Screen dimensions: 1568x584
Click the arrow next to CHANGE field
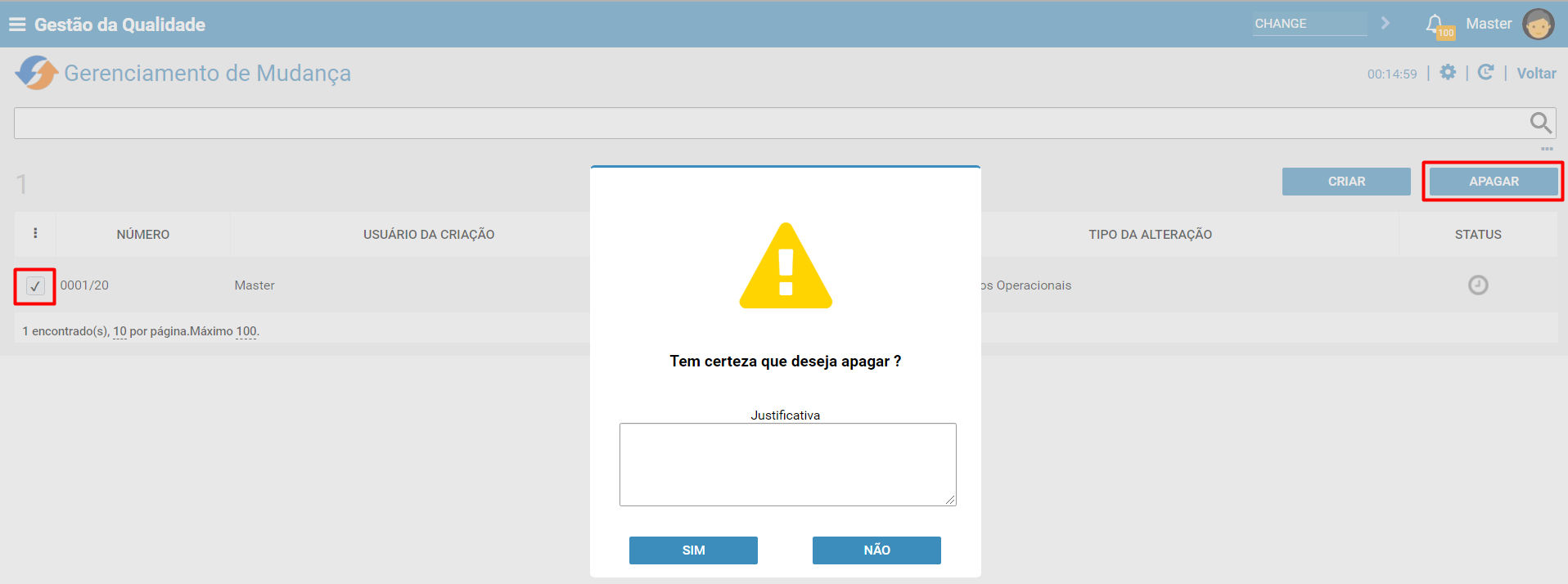(x=1386, y=23)
